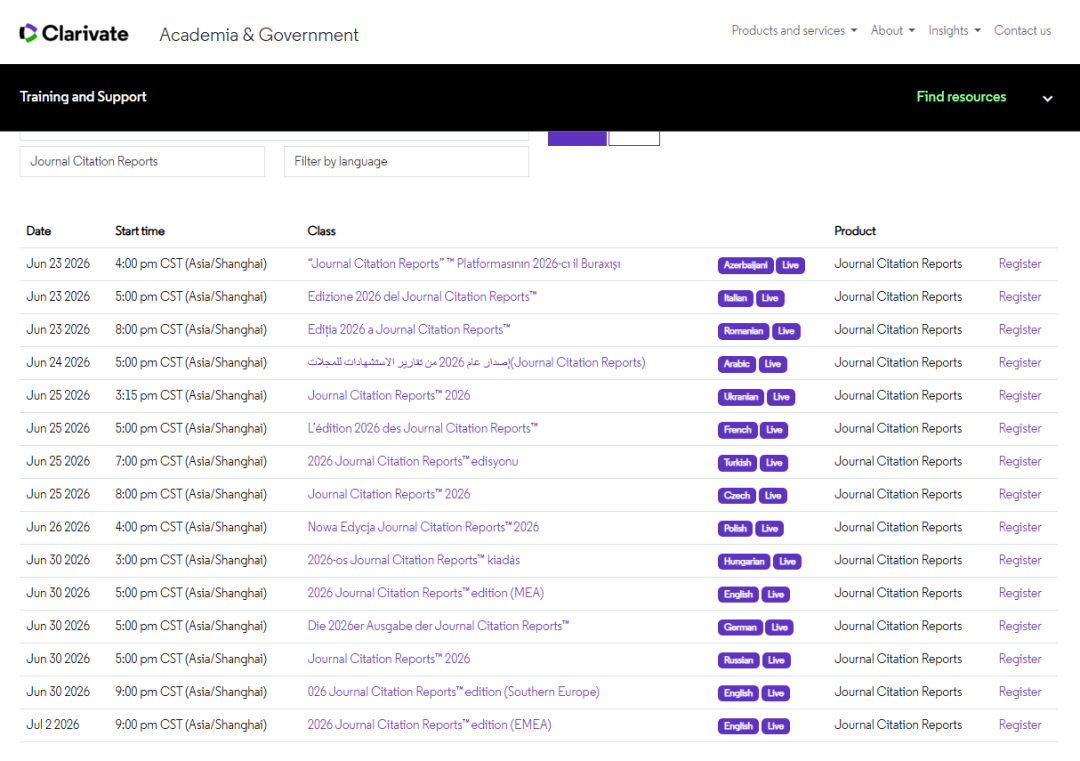
Task: Open the Filter by language field
Action: (x=406, y=161)
